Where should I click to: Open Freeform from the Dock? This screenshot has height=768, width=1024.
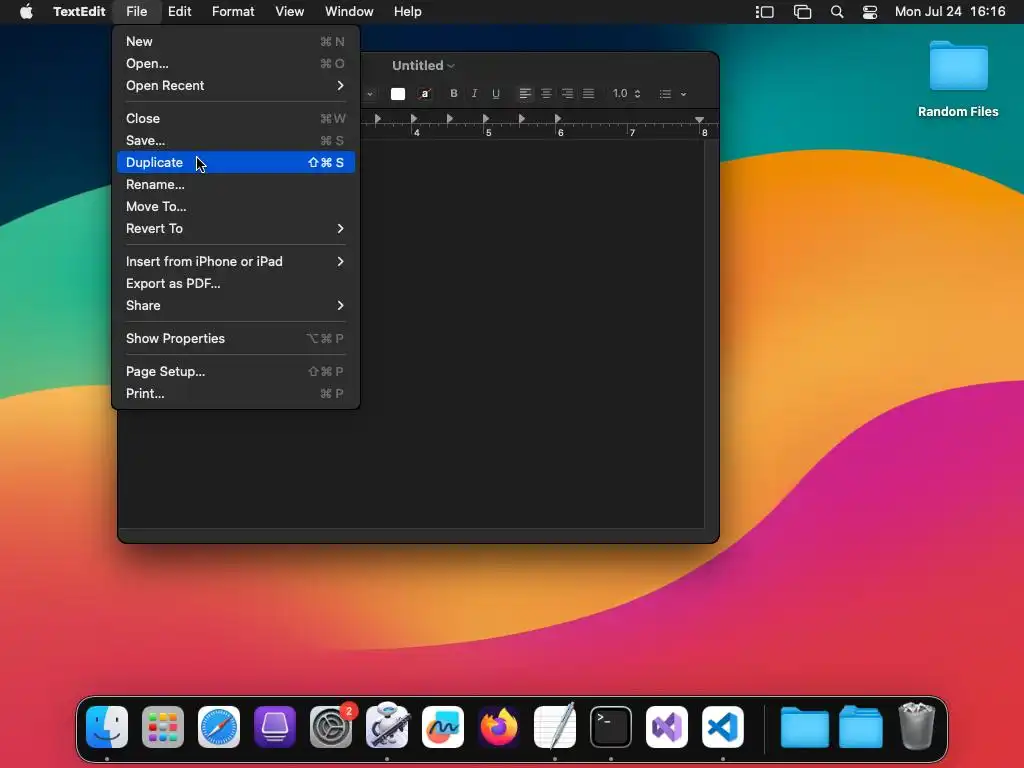coord(443,727)
